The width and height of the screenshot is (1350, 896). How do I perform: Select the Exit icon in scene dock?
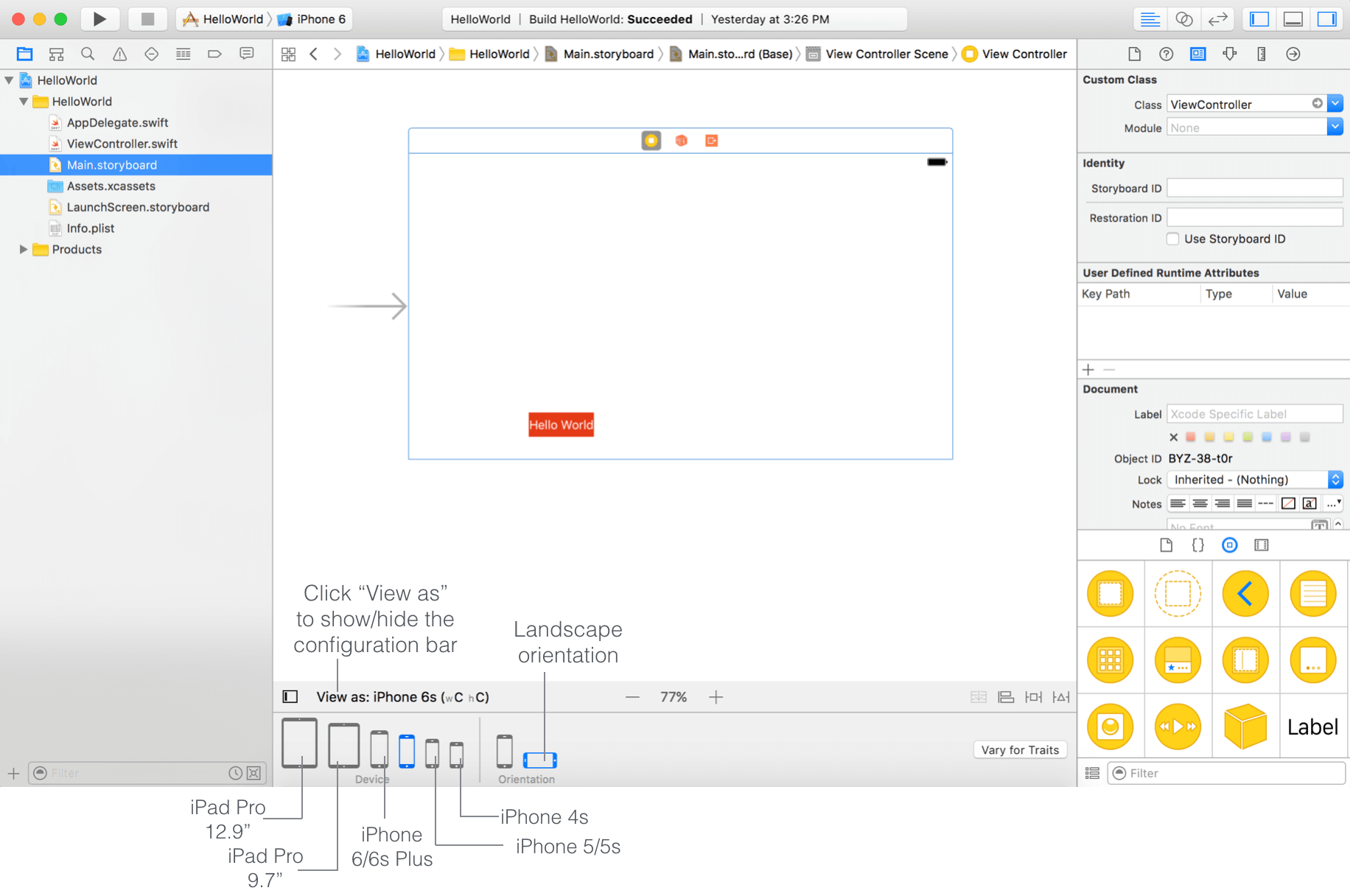[711, 141]
